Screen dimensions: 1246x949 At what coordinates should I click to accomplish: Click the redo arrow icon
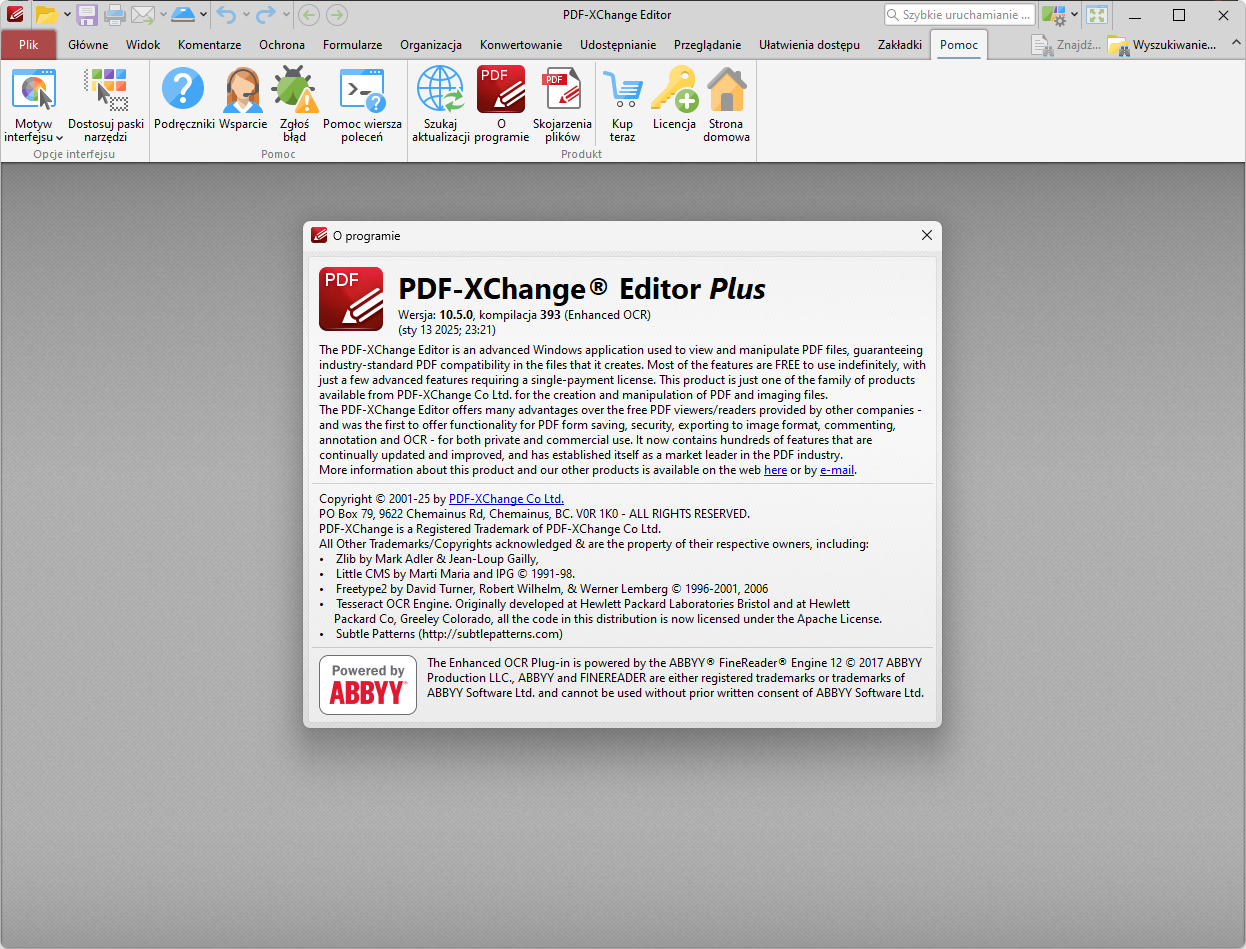pyautogui.click(x=265, y=15)
